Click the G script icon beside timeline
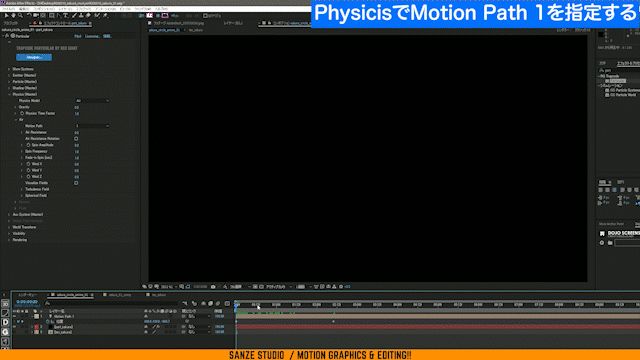Screen dimensions: 640x360 click(x=5, y=332)
